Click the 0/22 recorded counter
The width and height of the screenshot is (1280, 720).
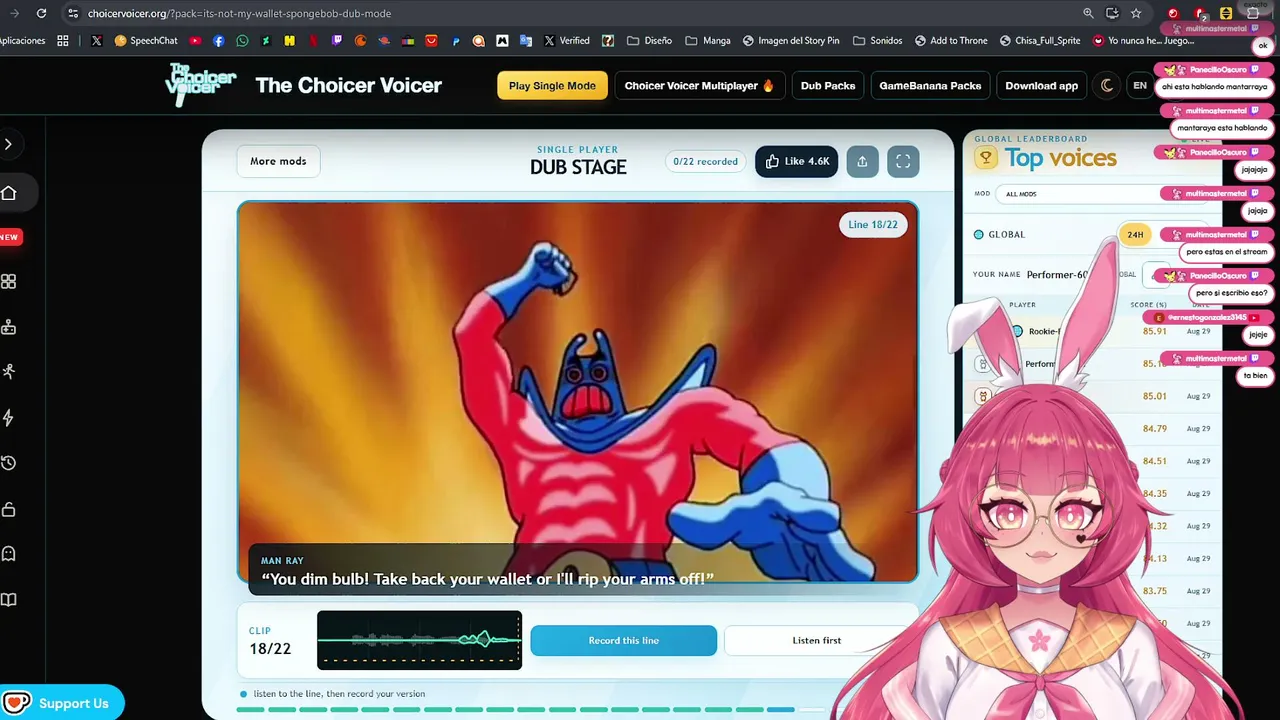(x=706, y=161)
